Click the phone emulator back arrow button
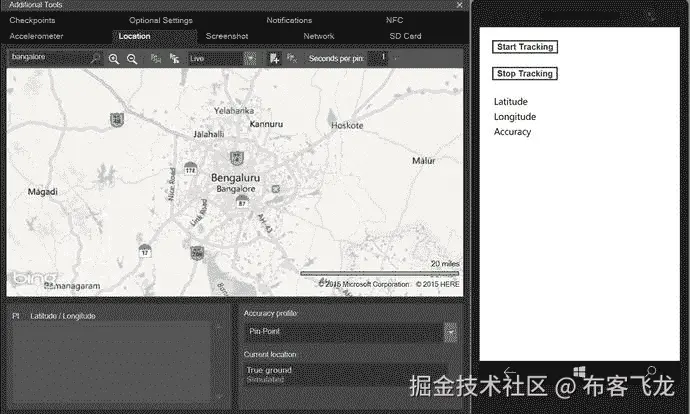690x414 pixels. pos(510,372)
